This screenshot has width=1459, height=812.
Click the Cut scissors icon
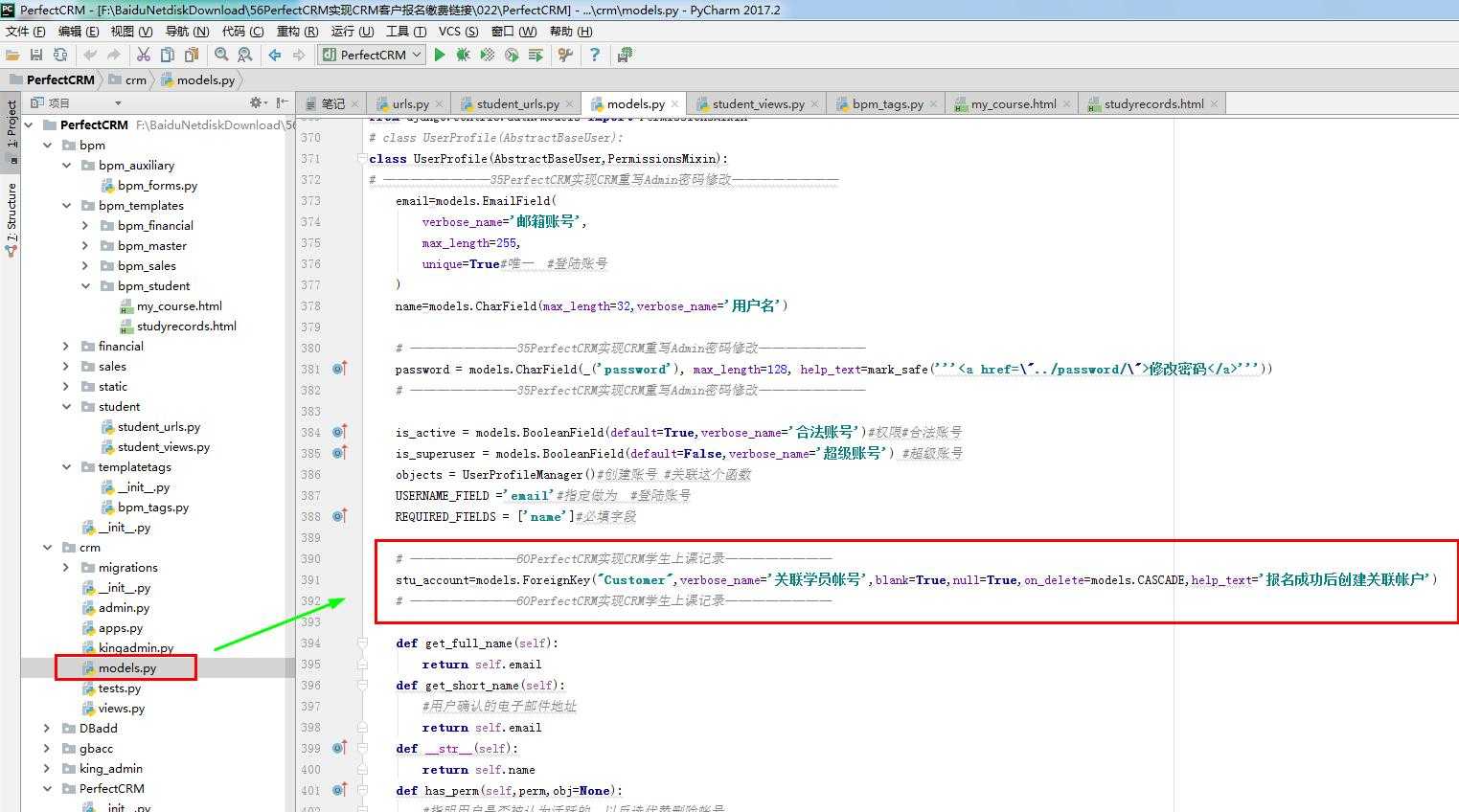[x=144, y=55]
